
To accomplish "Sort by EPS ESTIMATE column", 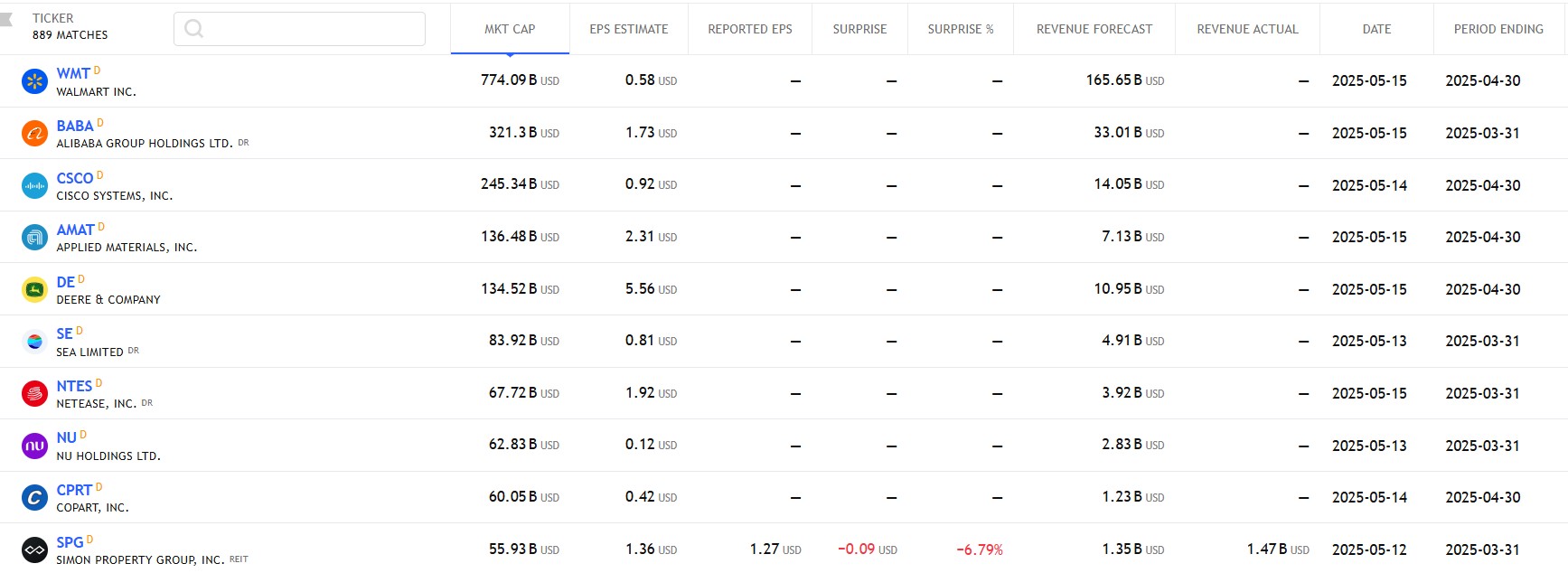I will point(629,29).
